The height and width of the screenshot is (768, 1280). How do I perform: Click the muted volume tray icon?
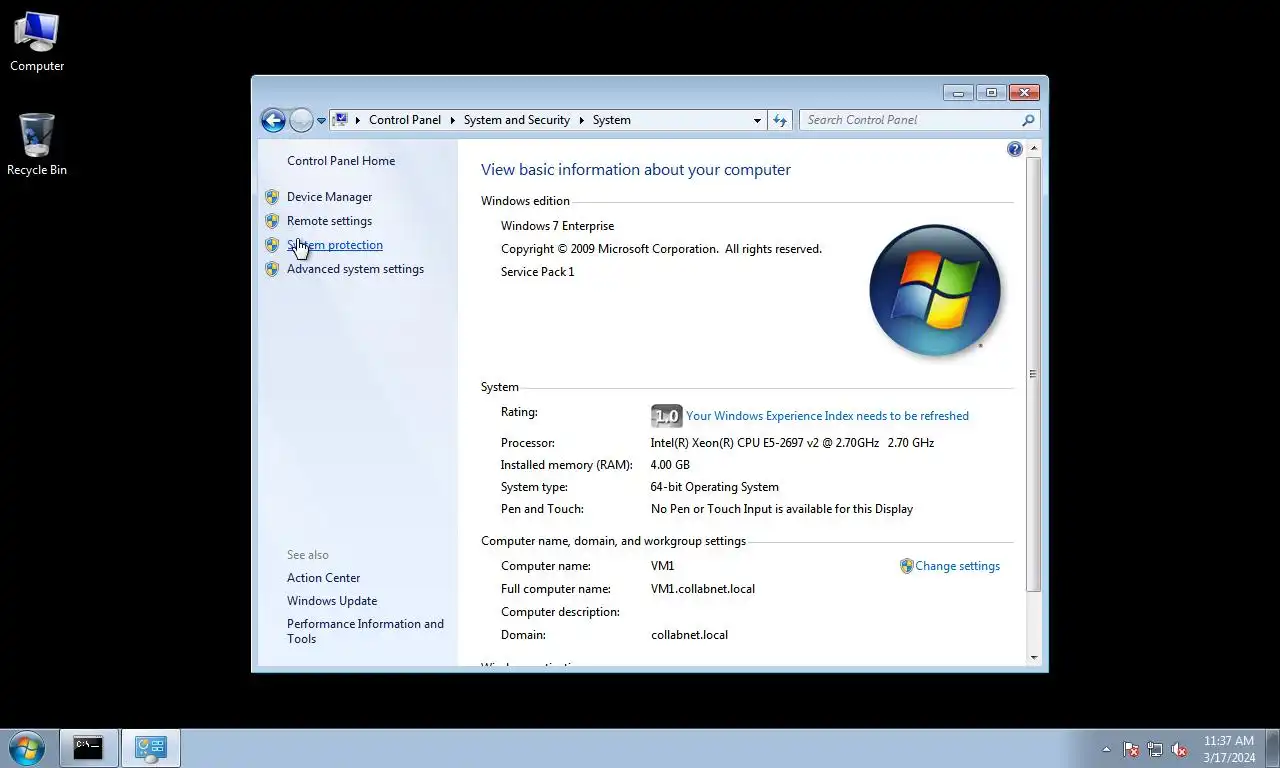click(x=1179, y=749)
